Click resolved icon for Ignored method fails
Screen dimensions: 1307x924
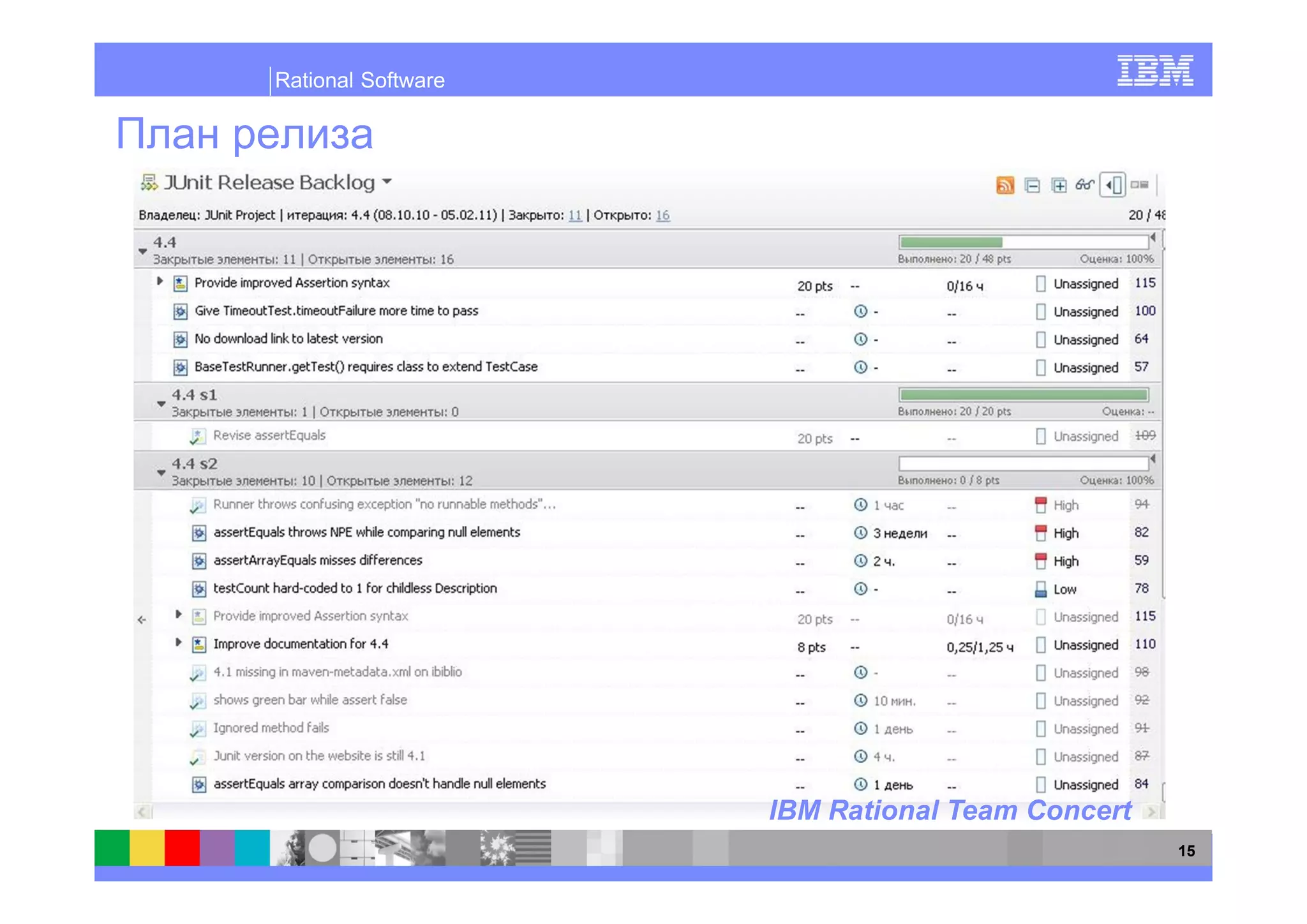coord(198,729)
